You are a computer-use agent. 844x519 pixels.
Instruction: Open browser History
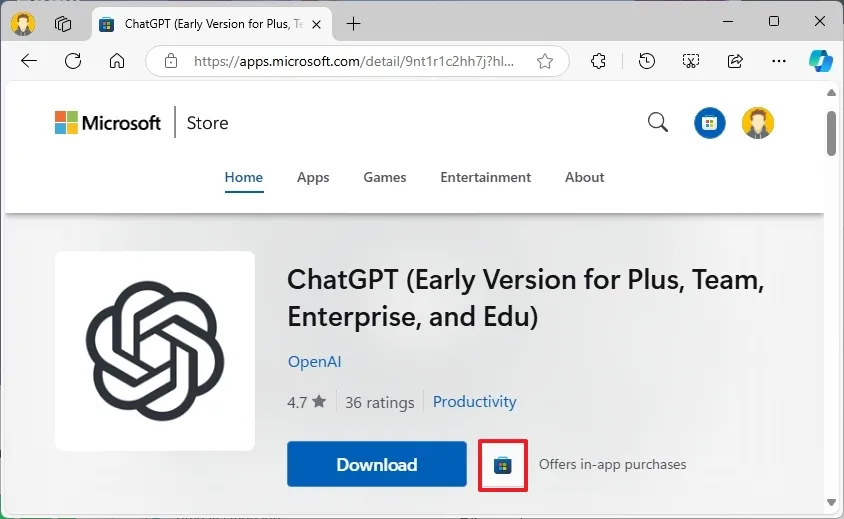(x=646, y=61)
